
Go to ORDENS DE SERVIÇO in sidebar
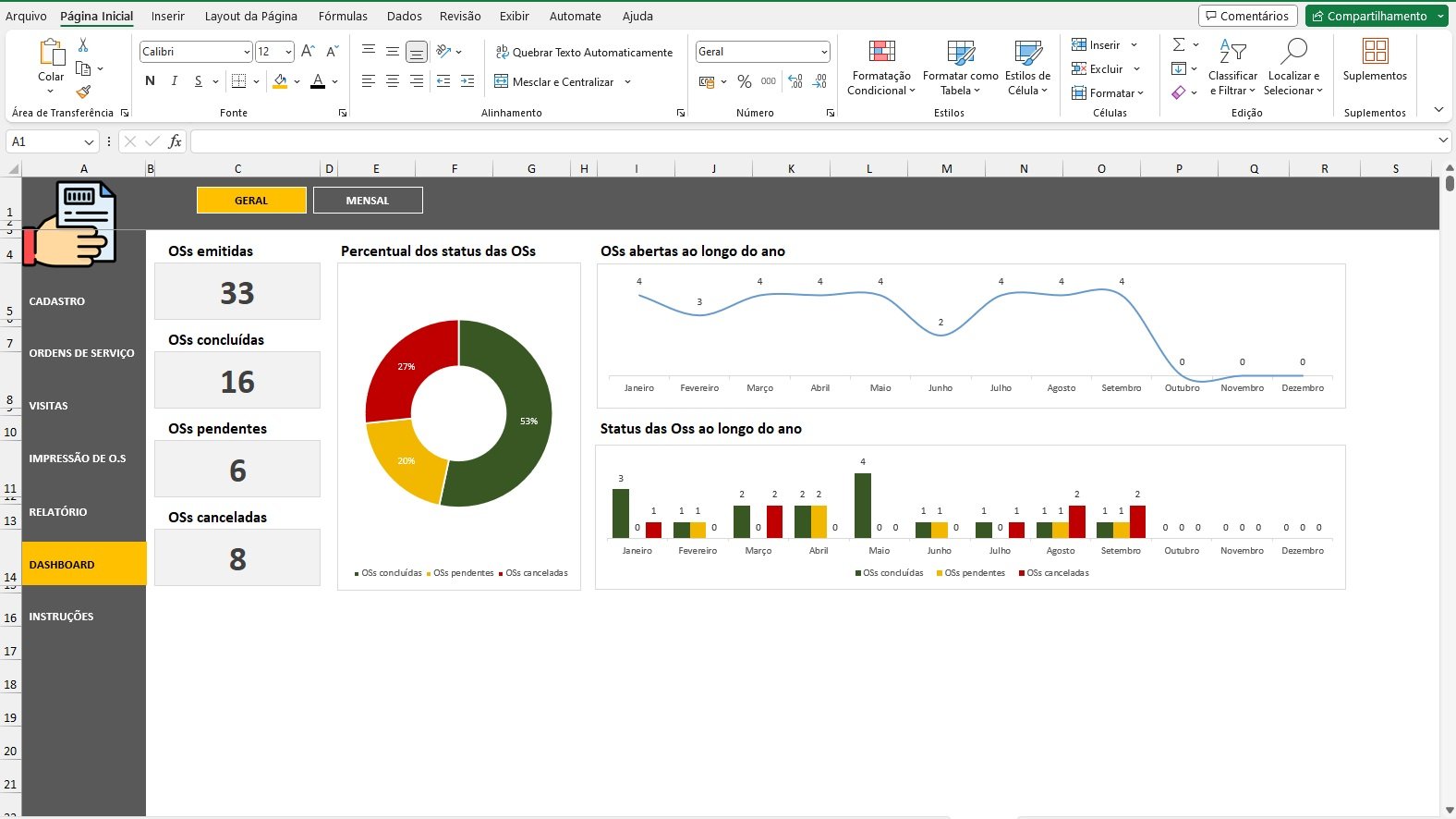[81, 353]
